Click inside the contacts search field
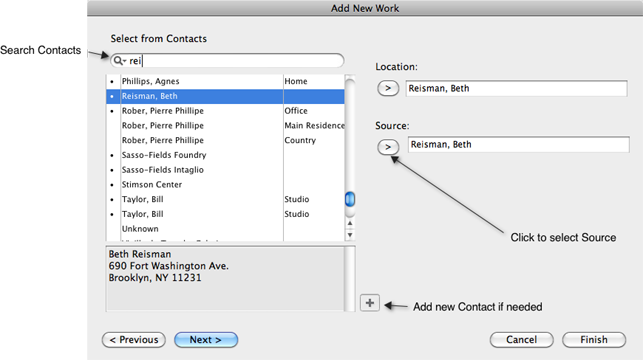This screenshot has width=643, height=360. tap(227, 61)
